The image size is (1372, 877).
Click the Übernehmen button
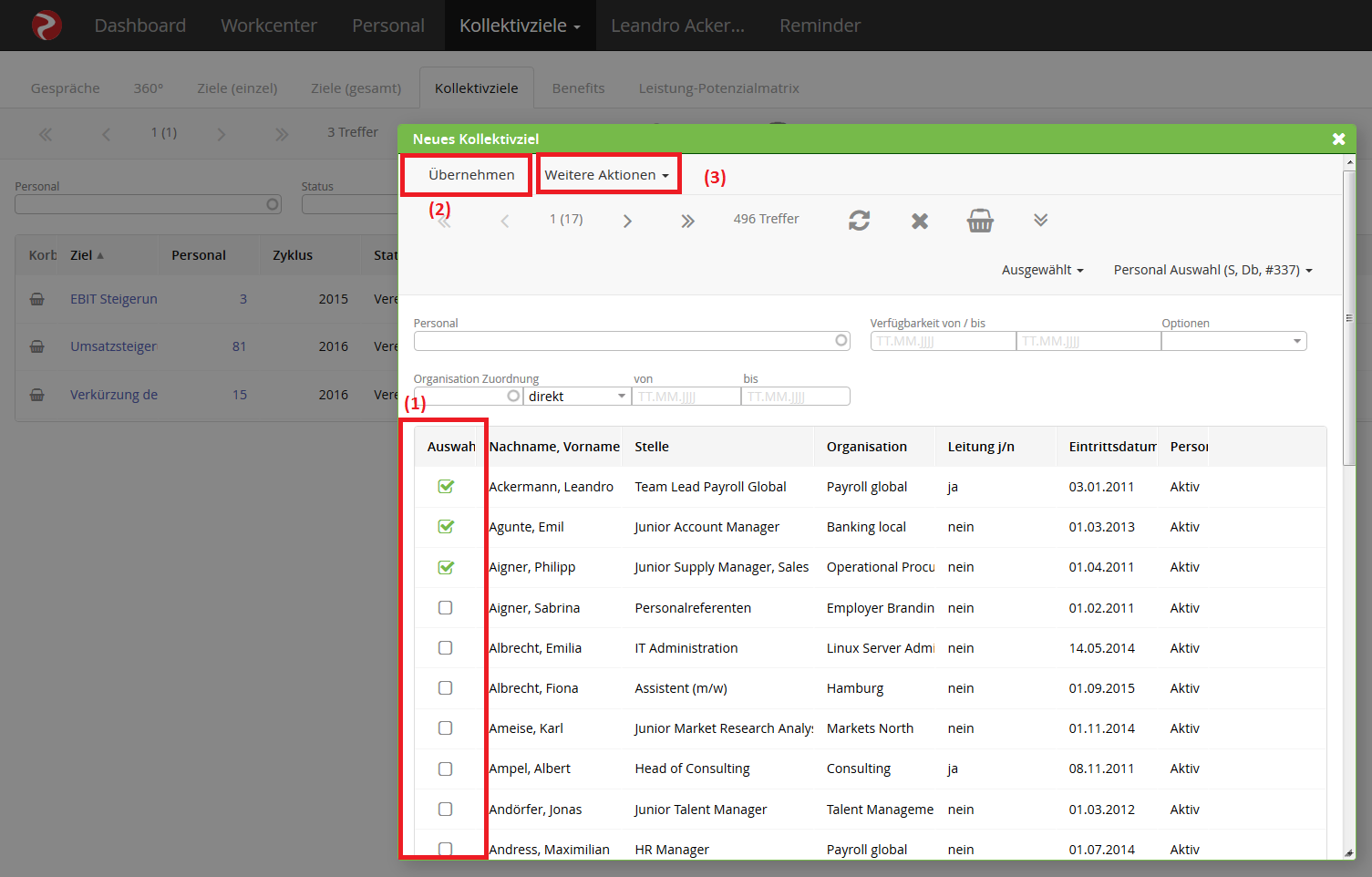tap(471, 175)
